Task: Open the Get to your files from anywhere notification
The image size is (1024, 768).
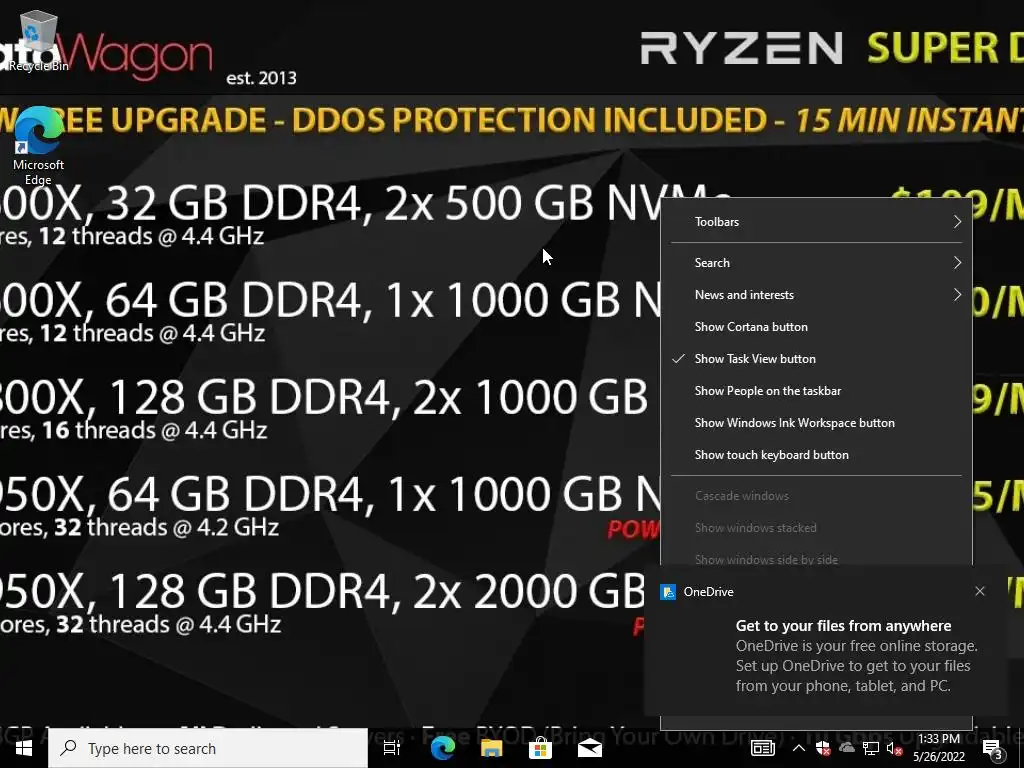Action: coord(825,642)
